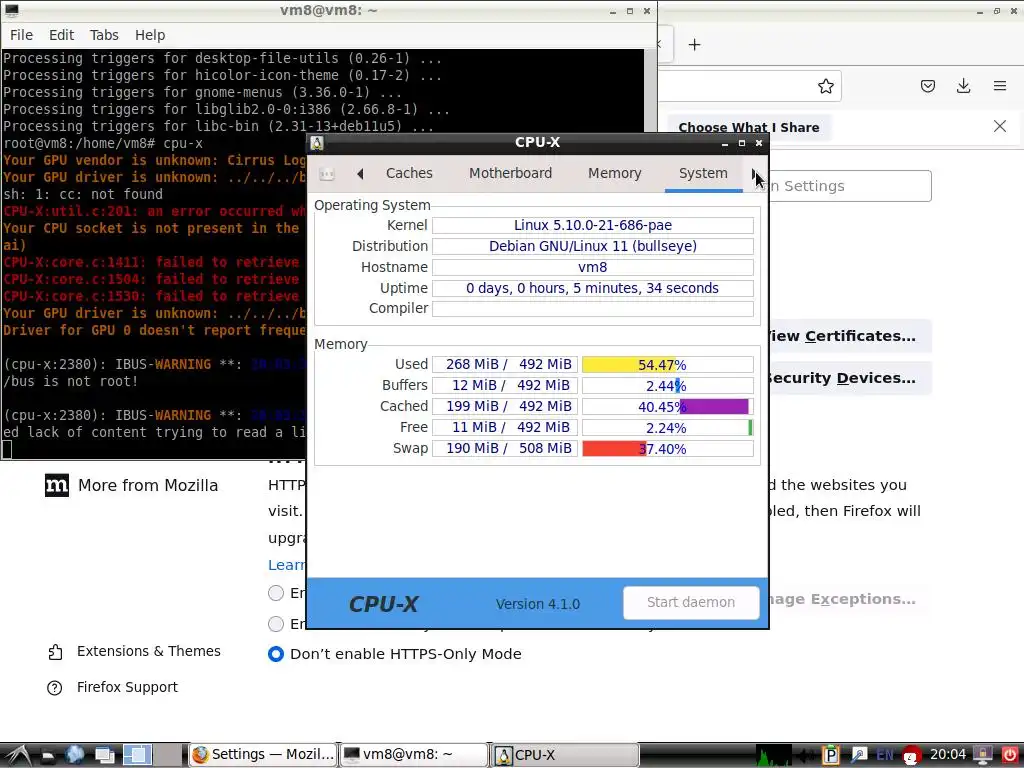Click the View Certificates button
Viewport: 1024px width, 768px height.
849,336
